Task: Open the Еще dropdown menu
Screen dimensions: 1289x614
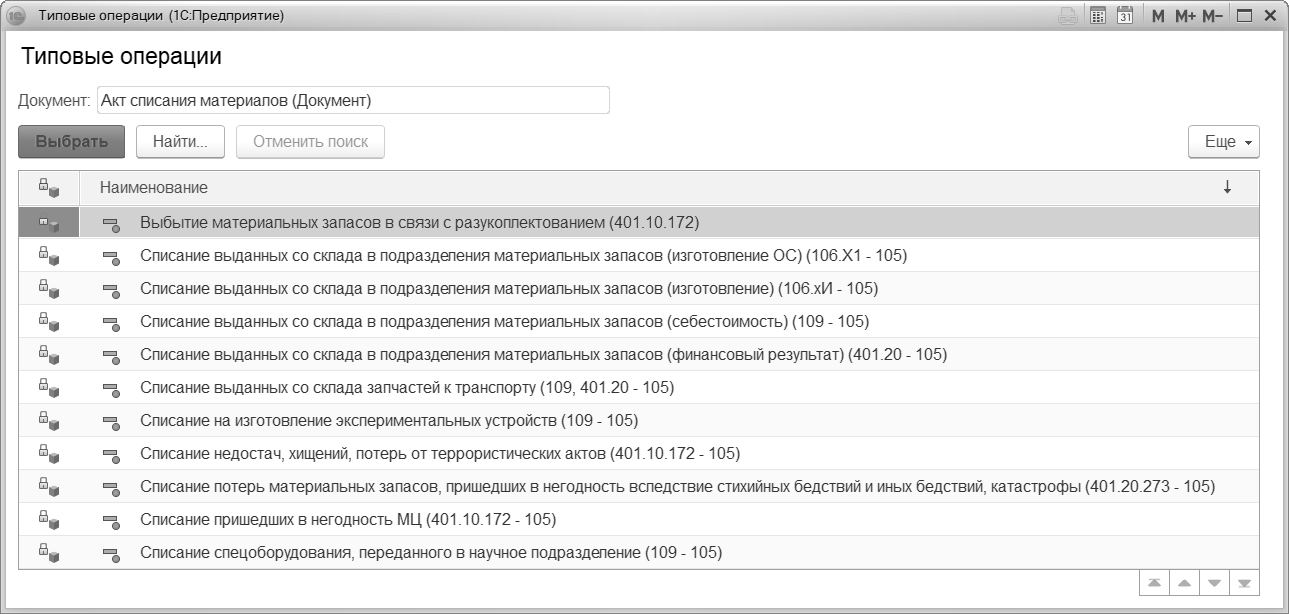Action: coord(1223,142)
